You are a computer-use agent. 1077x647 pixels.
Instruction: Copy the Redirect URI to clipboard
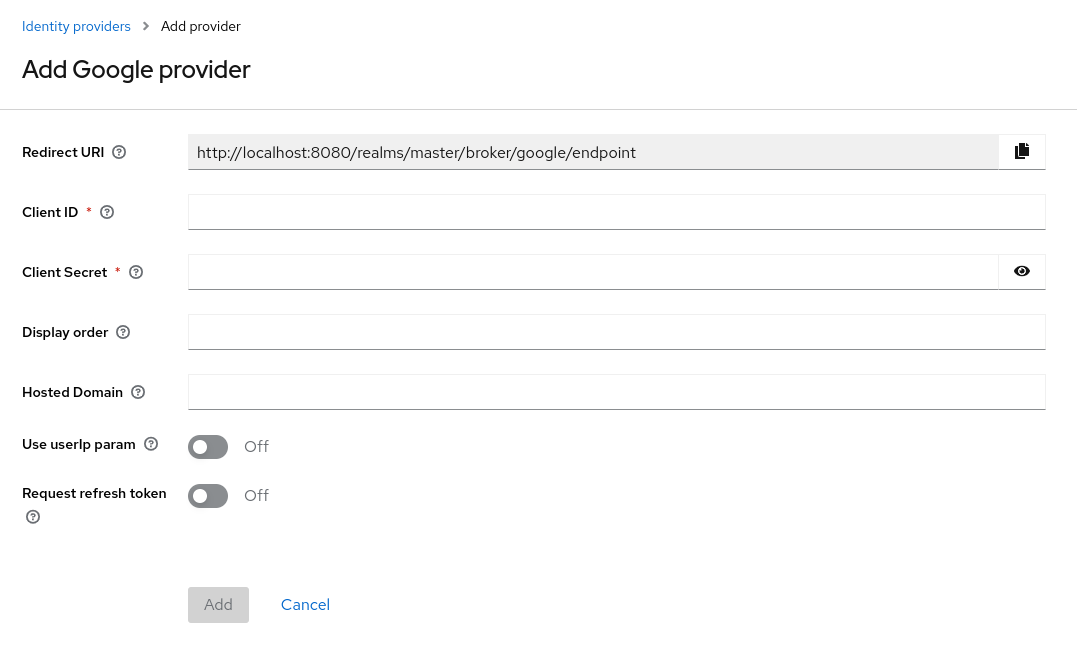point(1021,151)
